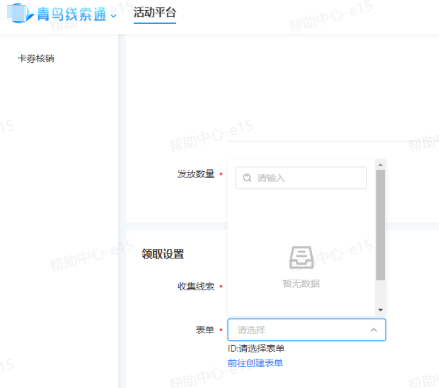Open the 前往创建表单 link
The width and height of the screenshot is (439, 388).
click(x=255, y=363)
